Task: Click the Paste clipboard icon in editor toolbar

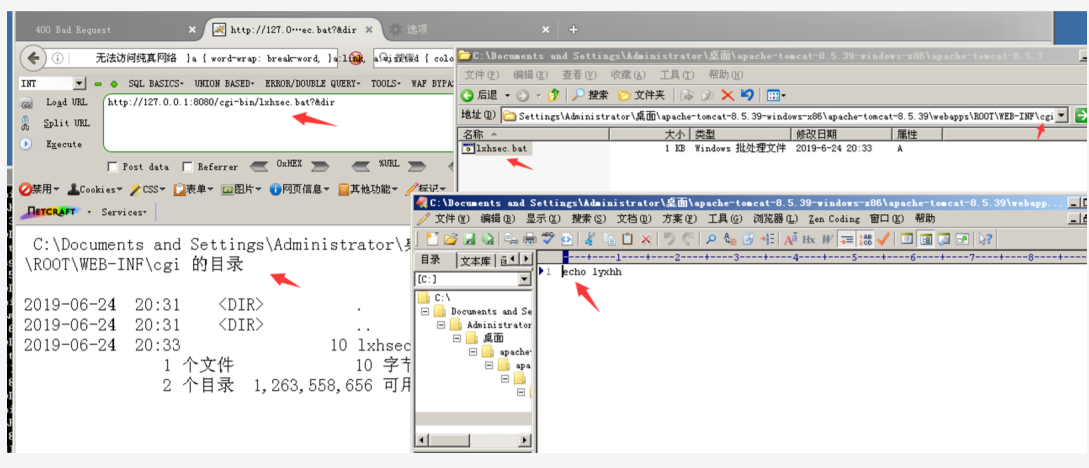Action: (627, 239)
